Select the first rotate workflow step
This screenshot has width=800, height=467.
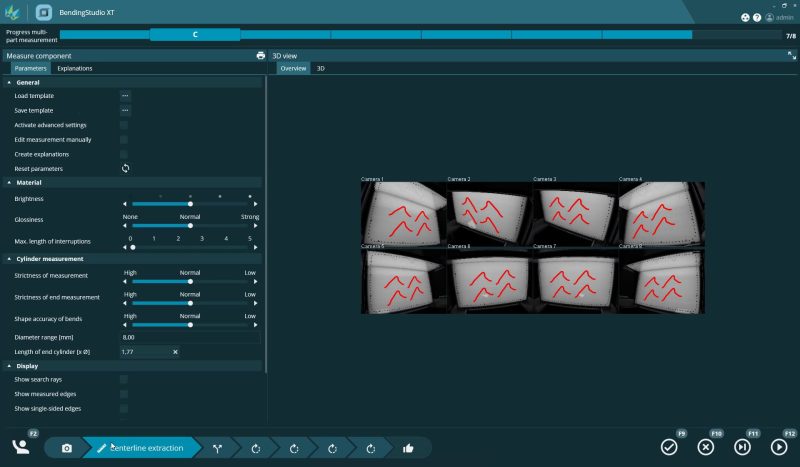(x=256, y=448)
